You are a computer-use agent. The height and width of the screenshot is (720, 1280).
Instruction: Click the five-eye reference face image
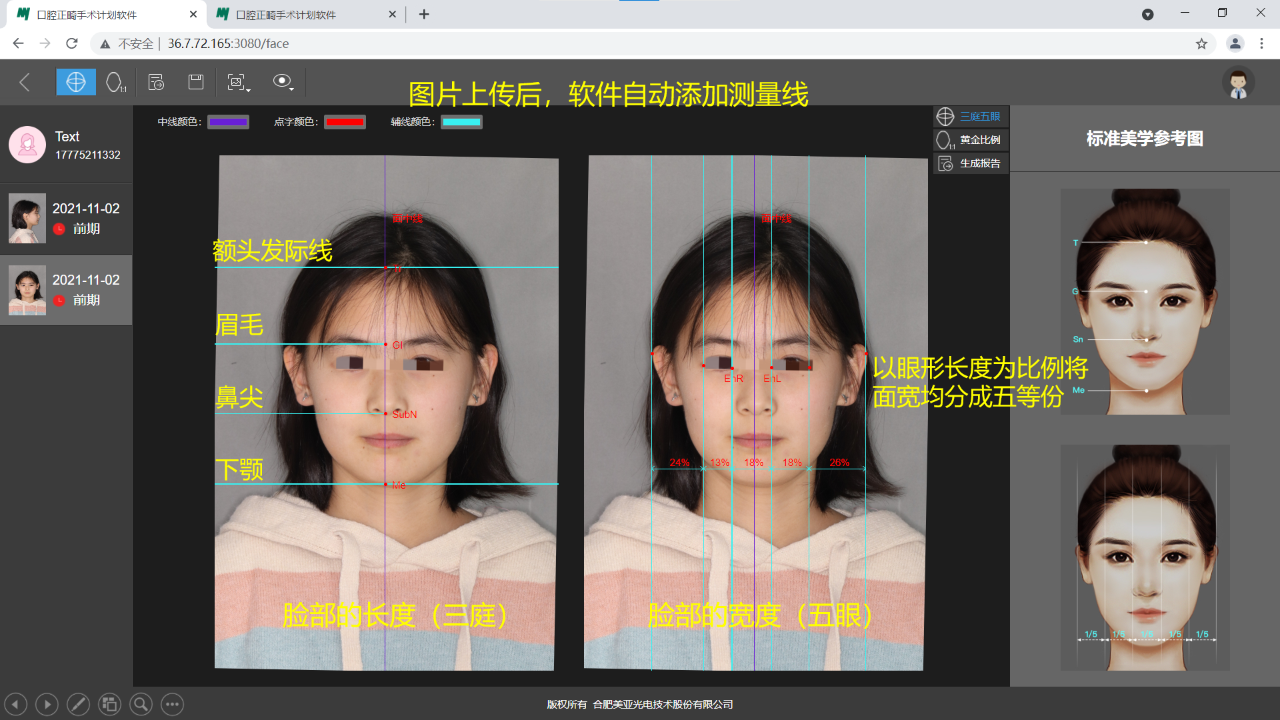point(1145,557)
